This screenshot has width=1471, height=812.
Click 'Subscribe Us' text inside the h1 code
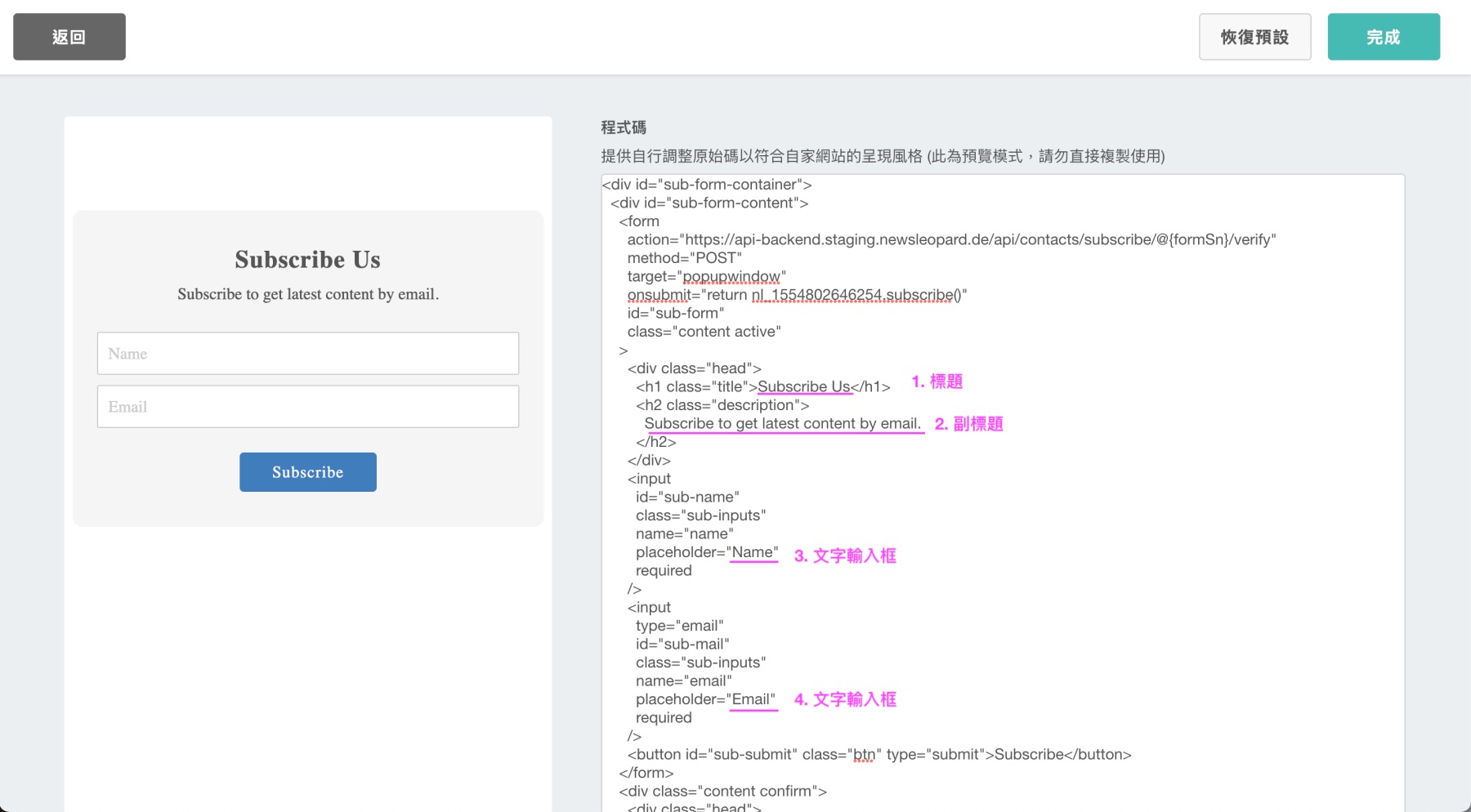tap(804, 386)
